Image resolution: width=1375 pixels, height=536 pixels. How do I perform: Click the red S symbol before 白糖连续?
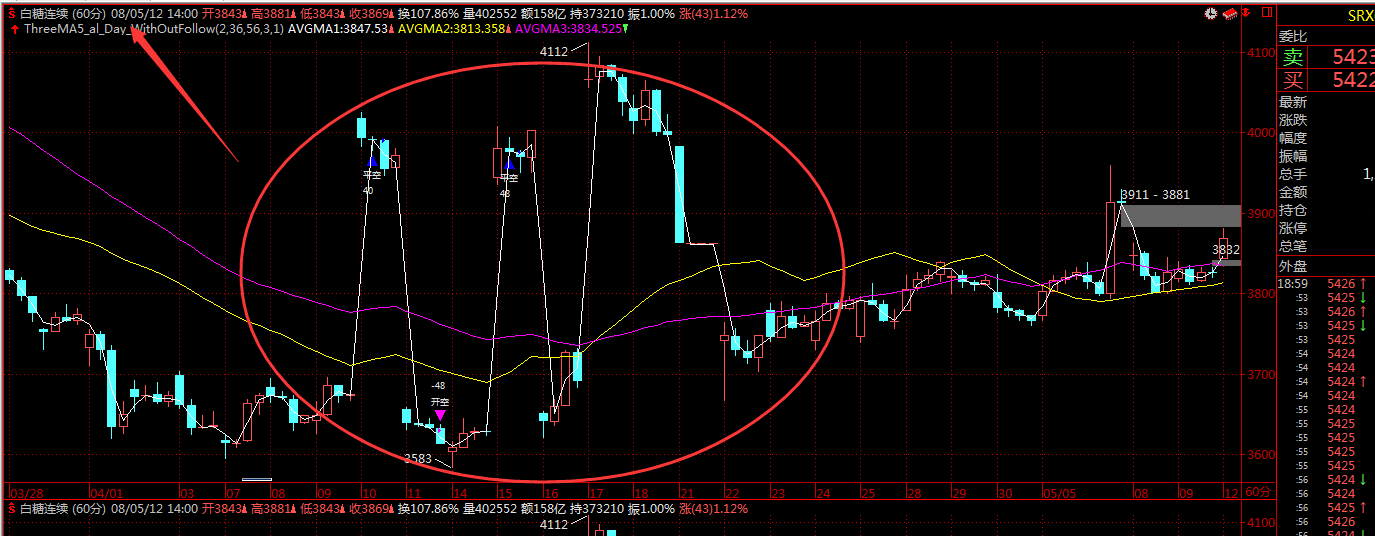(11, 15)
